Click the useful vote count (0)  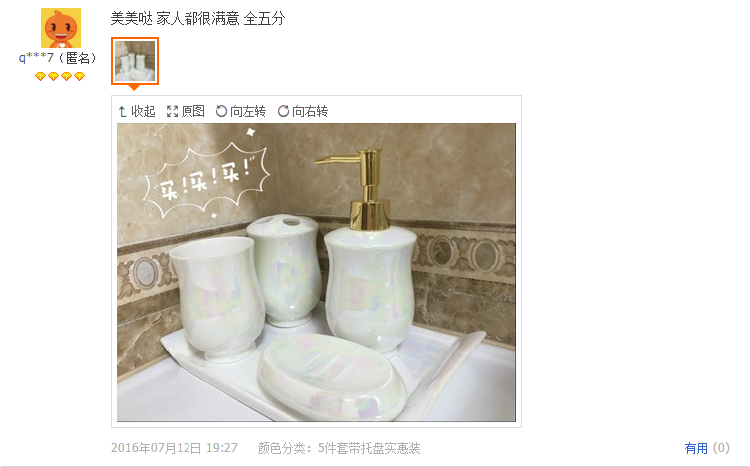721,448
